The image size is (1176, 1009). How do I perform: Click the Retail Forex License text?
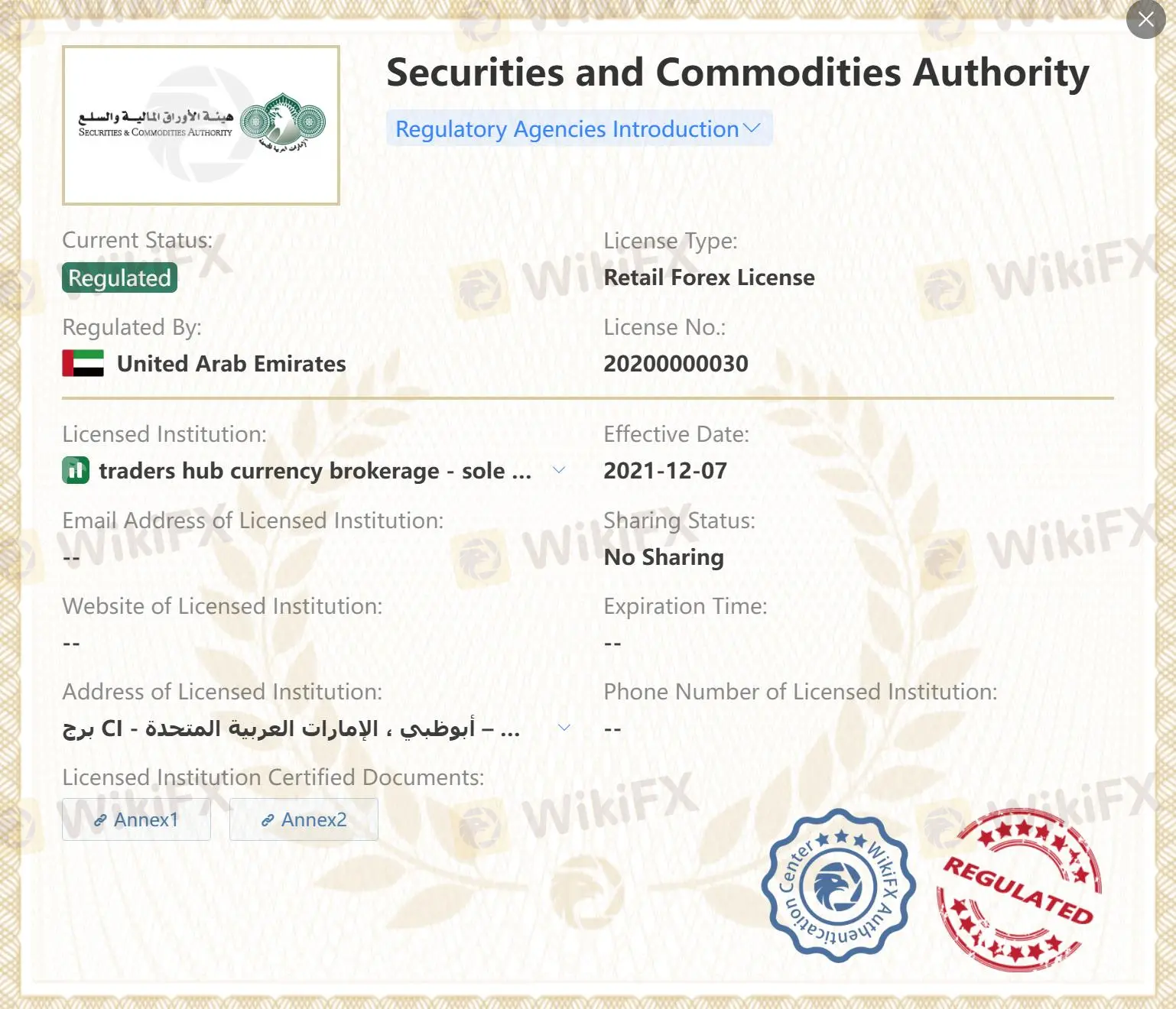tap(710, 277)
